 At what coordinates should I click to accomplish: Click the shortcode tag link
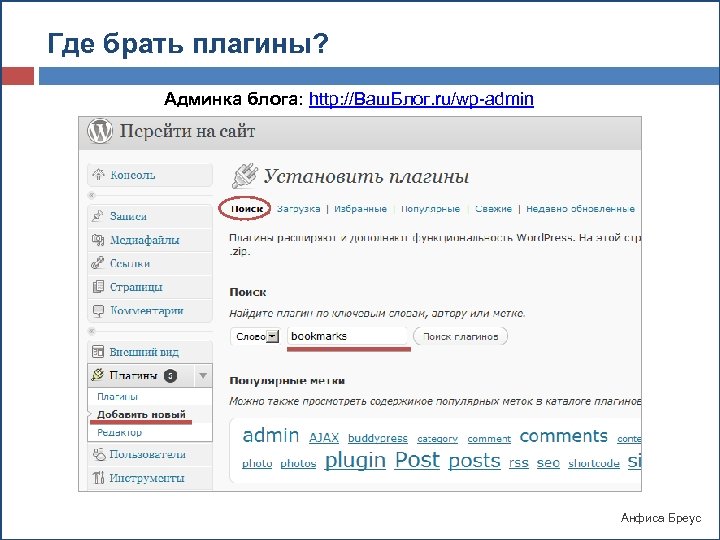tap(594, 464)
